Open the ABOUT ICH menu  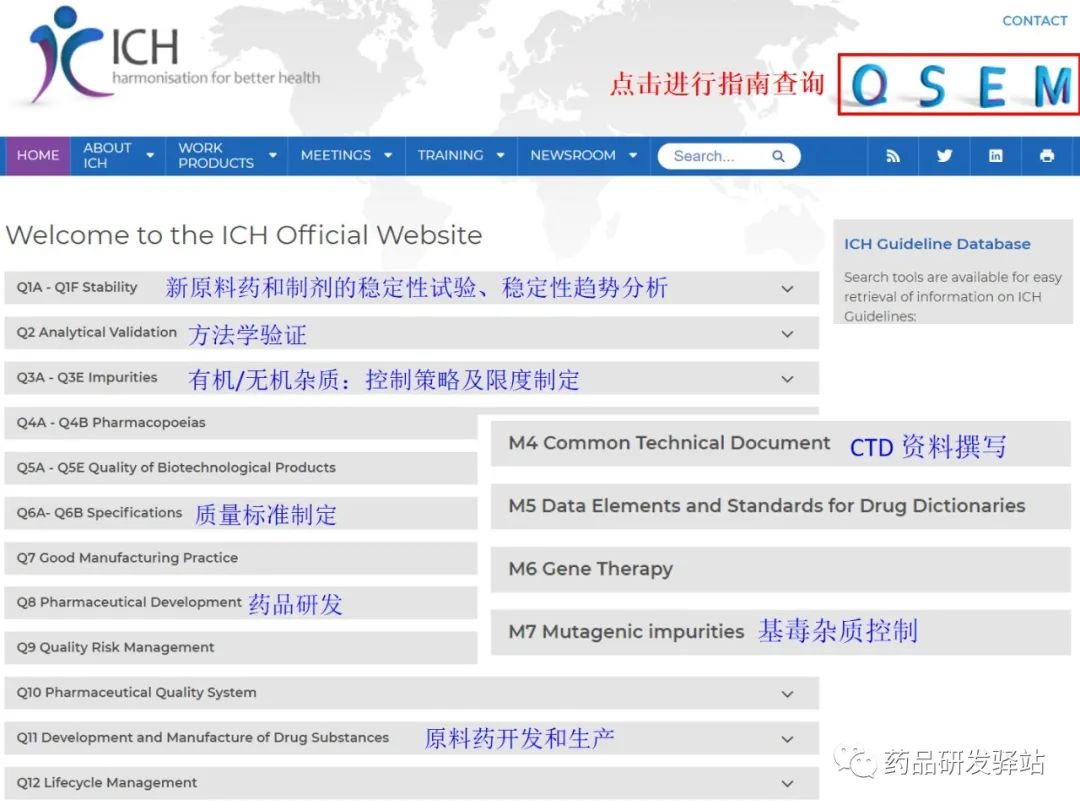[x=118, y=156]
